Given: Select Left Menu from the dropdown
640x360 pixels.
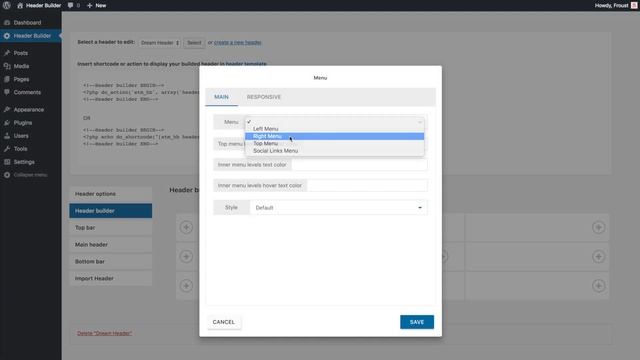Looking at the screenshot, I should pyautogui.click(x=334, y=129).
